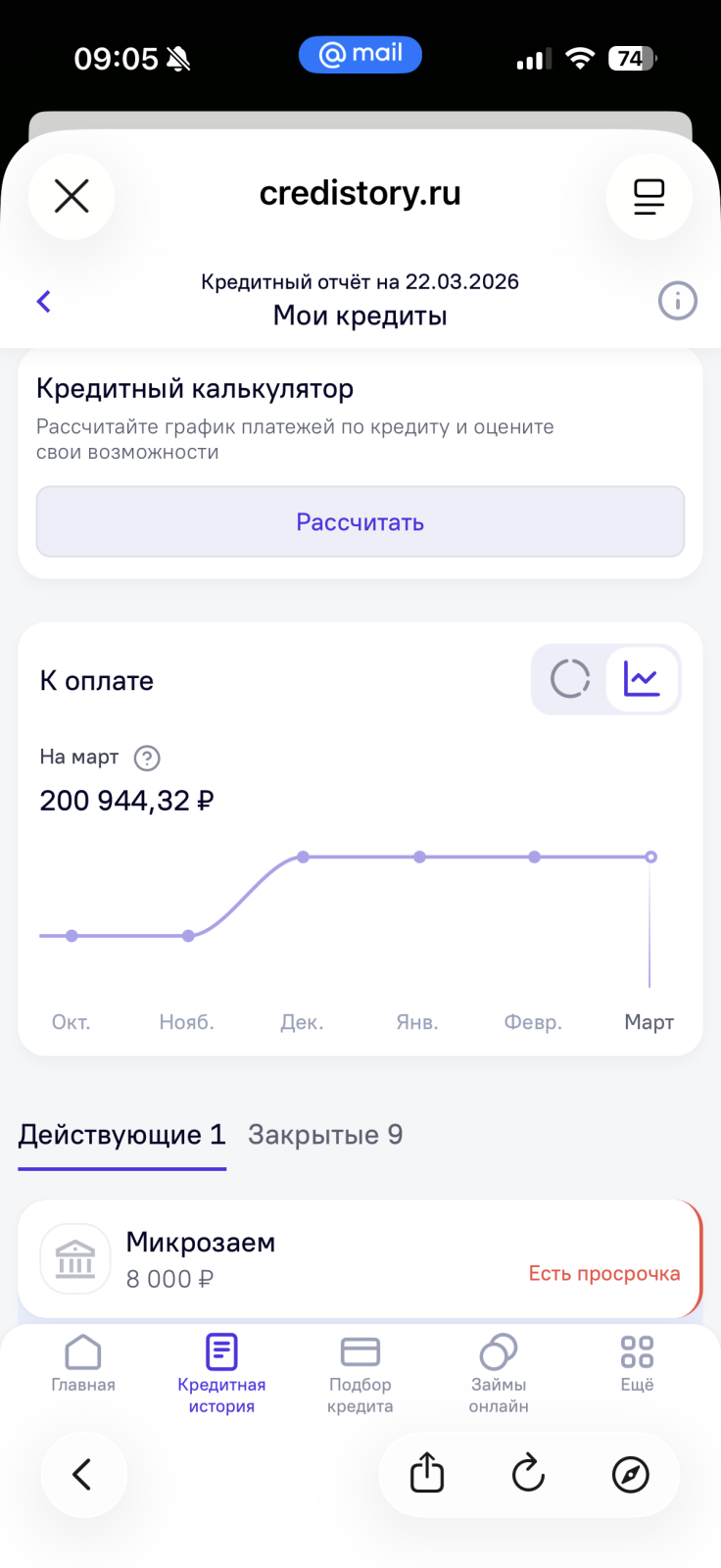Select the Март marker on the chart
The height and width of the screenshot is (1568, 721).
click(x=650, y=857)
